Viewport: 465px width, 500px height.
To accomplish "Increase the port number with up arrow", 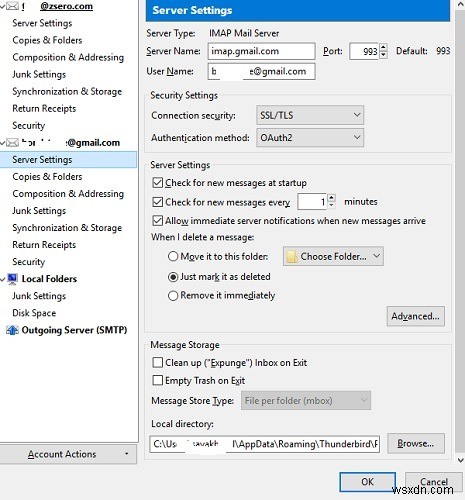I will tap(383, 47).
